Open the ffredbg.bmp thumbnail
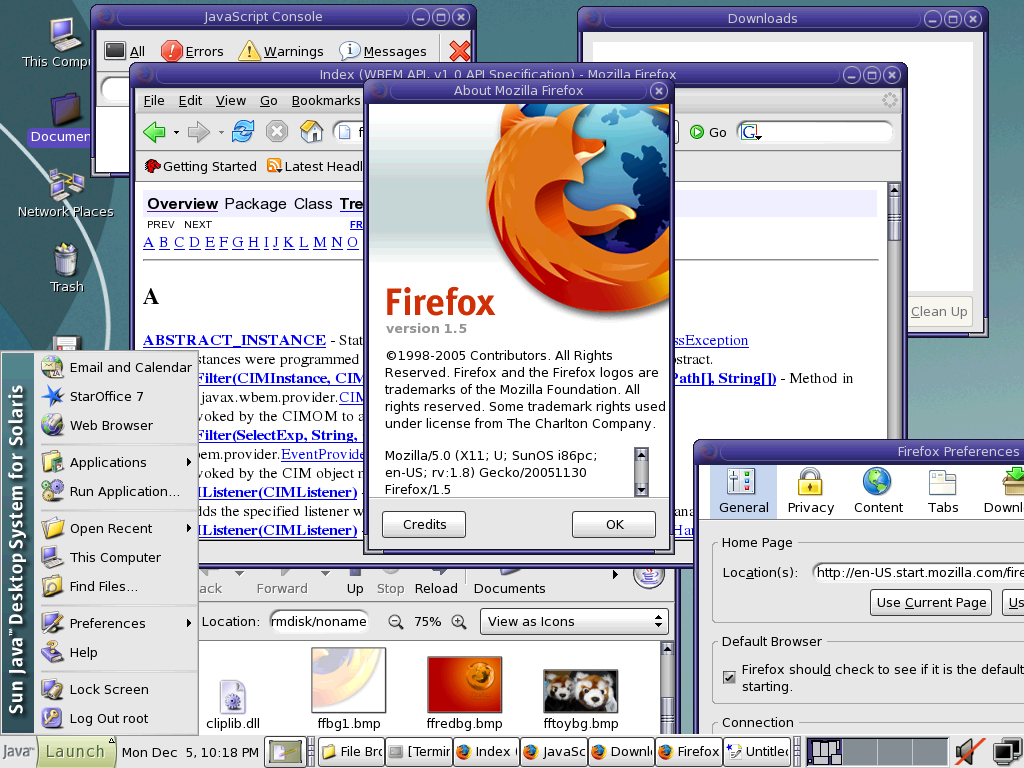The width and height of the screenshot is (1024, 768). 464,686
